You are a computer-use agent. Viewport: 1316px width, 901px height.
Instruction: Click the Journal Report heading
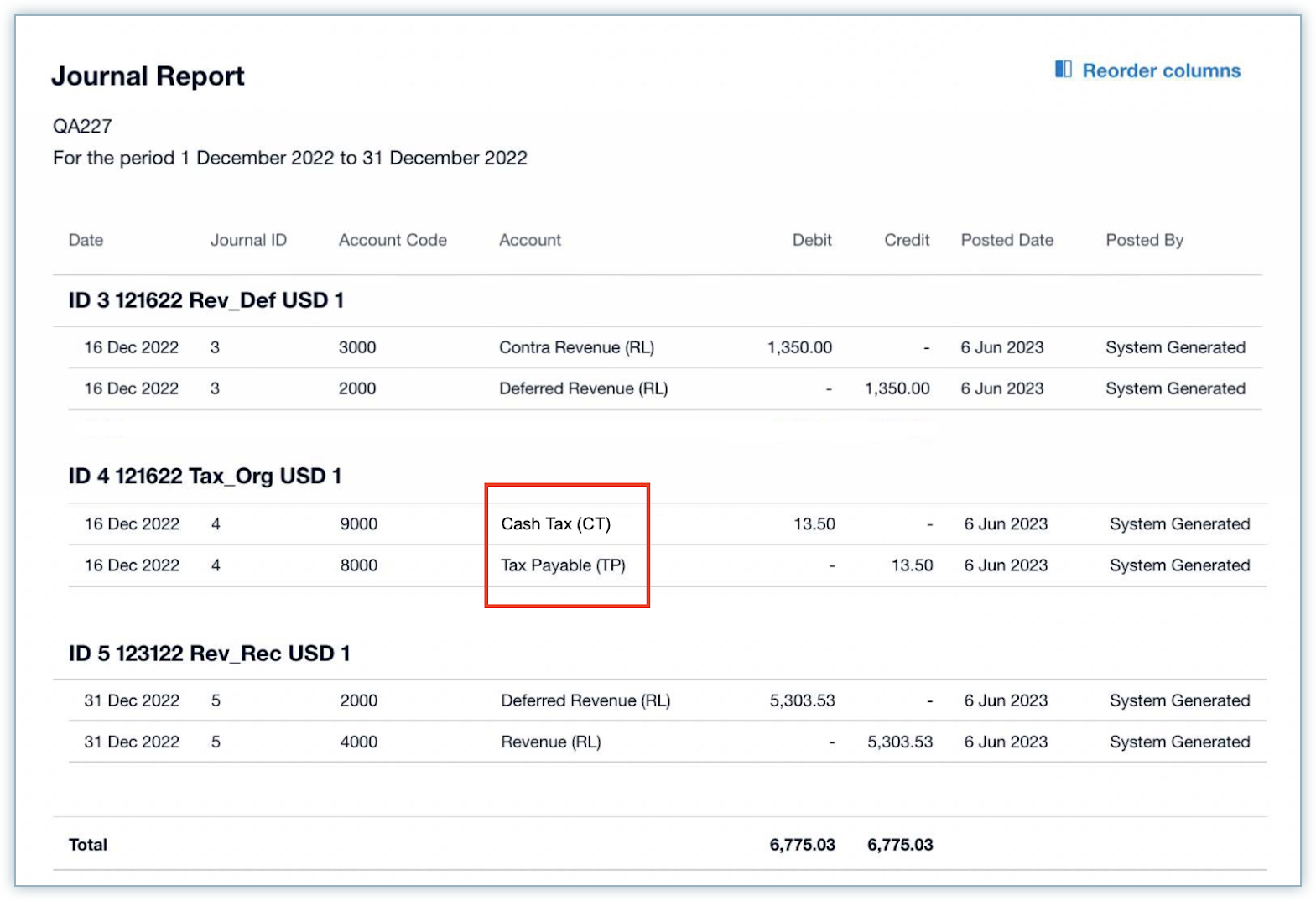(x=148, y=76)
